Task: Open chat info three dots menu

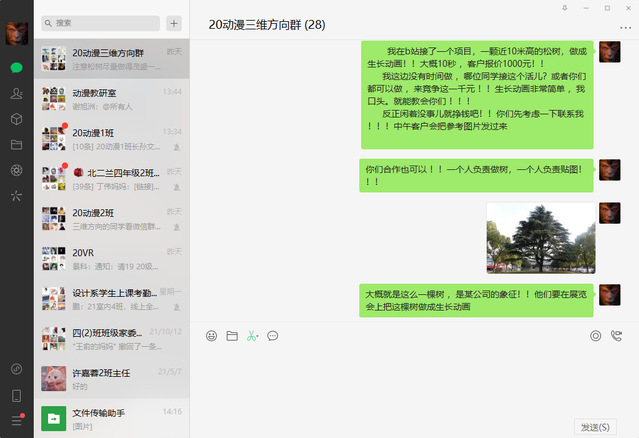Action: click(625, 28)
